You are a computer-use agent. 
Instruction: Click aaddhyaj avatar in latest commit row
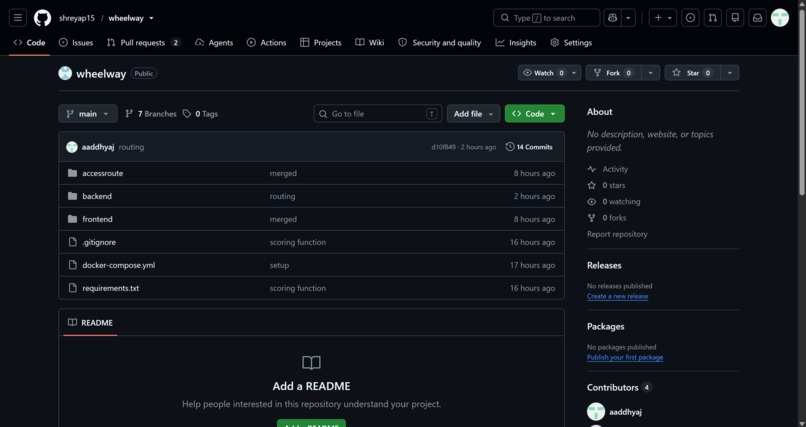(x=72, y=147)
